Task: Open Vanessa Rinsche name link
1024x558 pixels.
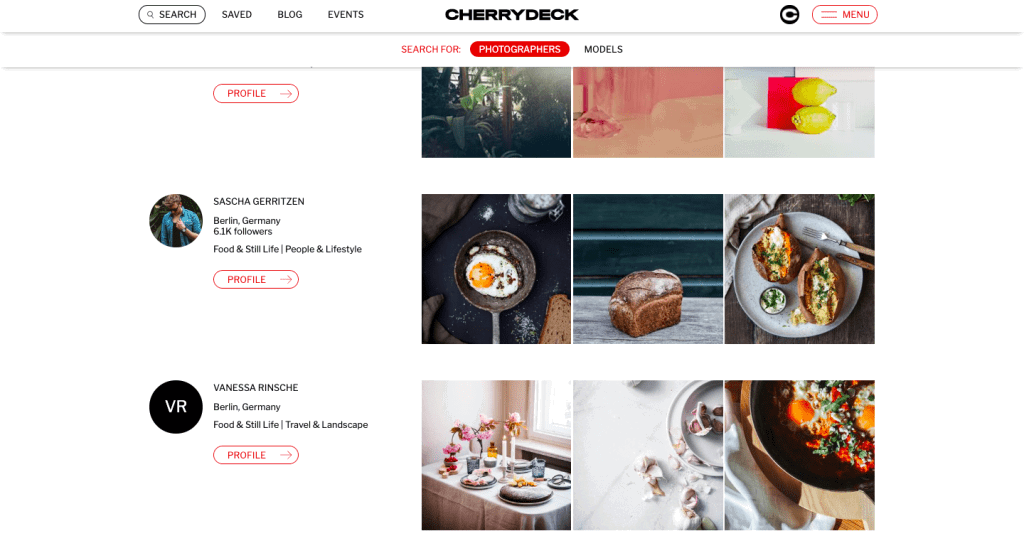Action: click(255, 387)
